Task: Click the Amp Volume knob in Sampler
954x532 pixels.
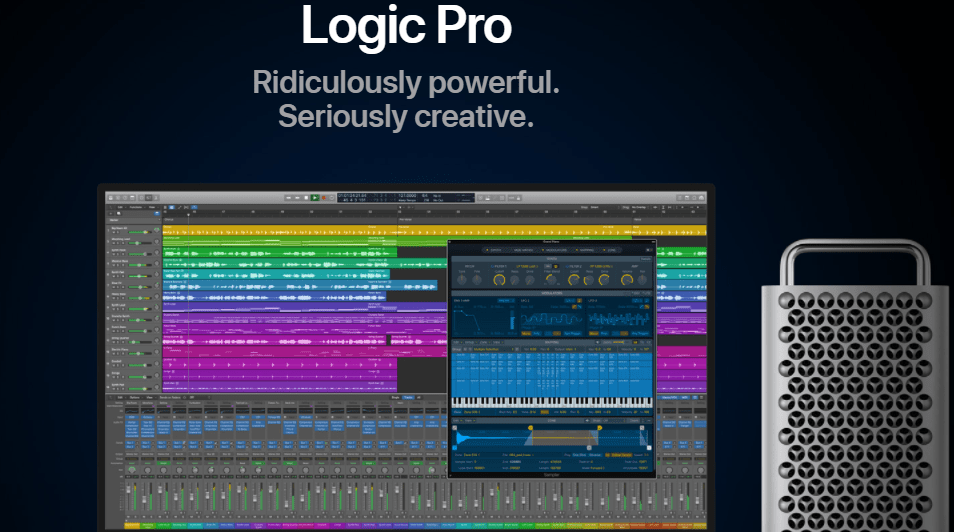Action: pos(627,280)
